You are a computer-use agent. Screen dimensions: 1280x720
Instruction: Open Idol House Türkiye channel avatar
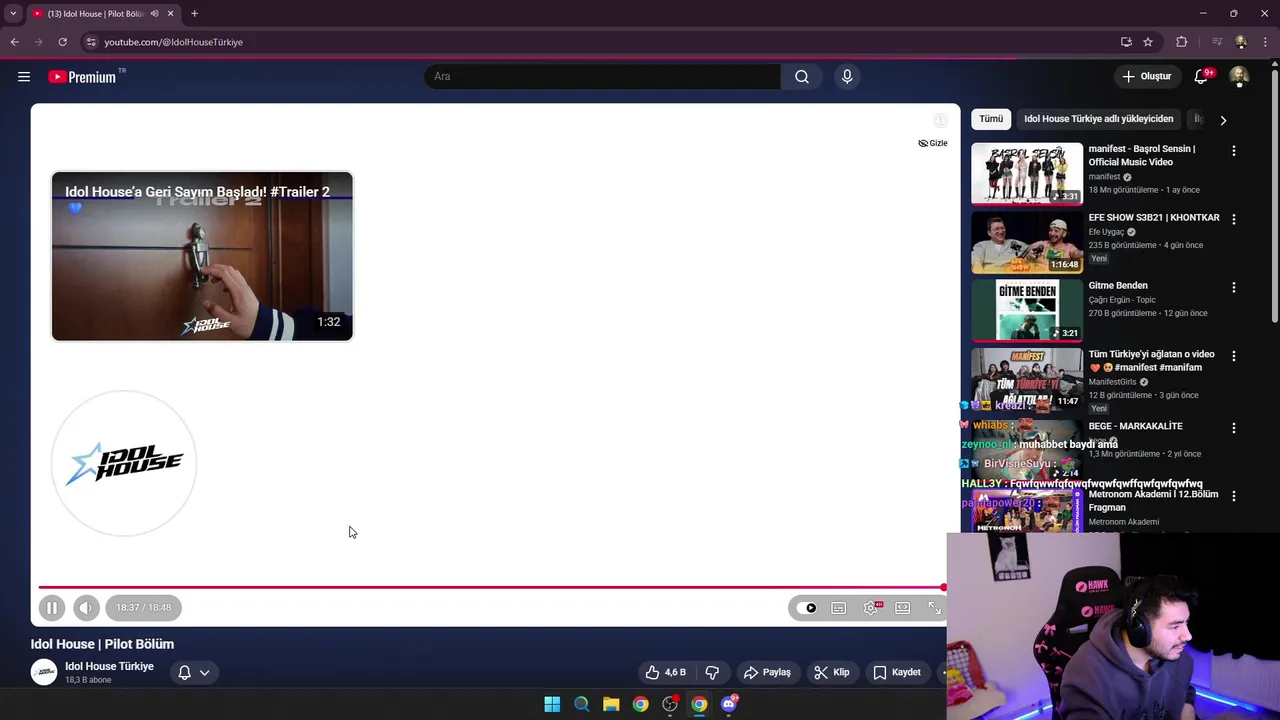click(x=44, y=672)
